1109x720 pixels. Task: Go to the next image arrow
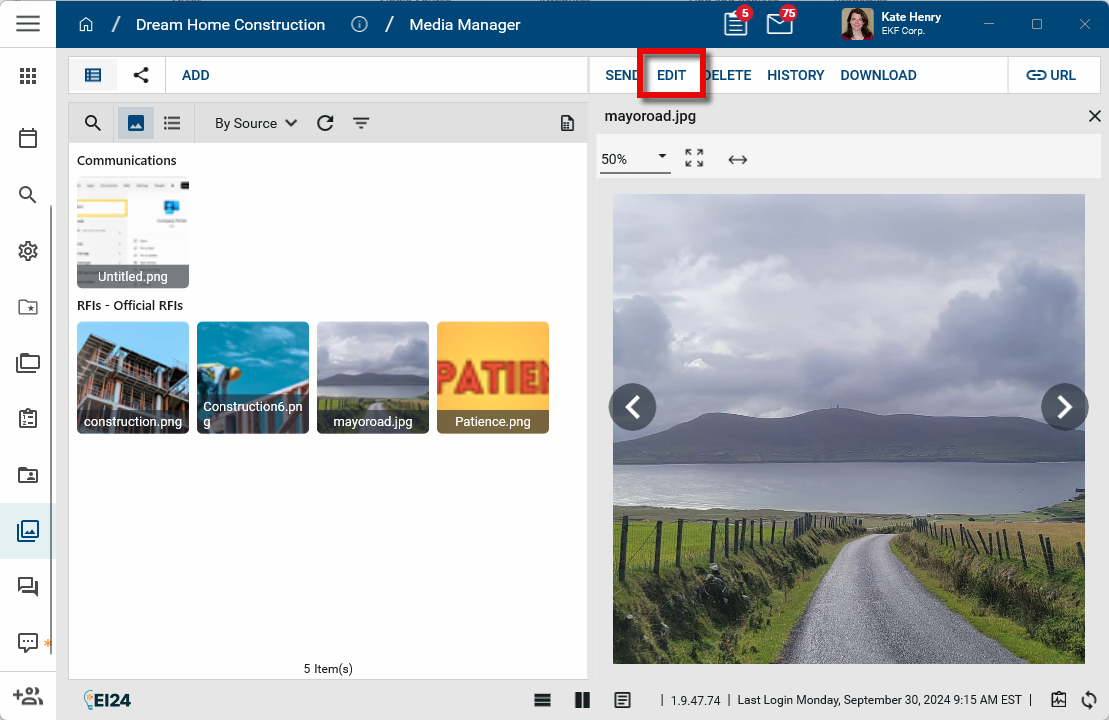1064,407
